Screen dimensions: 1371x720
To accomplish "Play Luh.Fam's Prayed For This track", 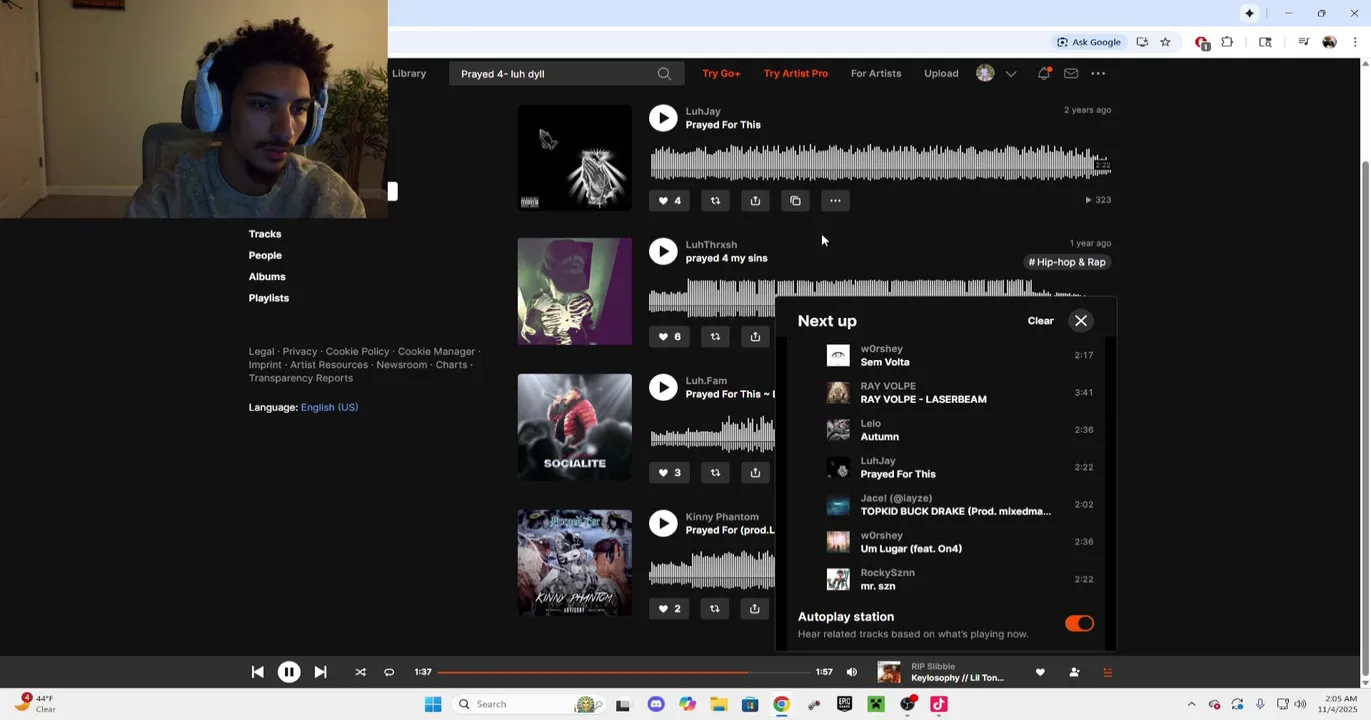I will [x=663, y=387].
